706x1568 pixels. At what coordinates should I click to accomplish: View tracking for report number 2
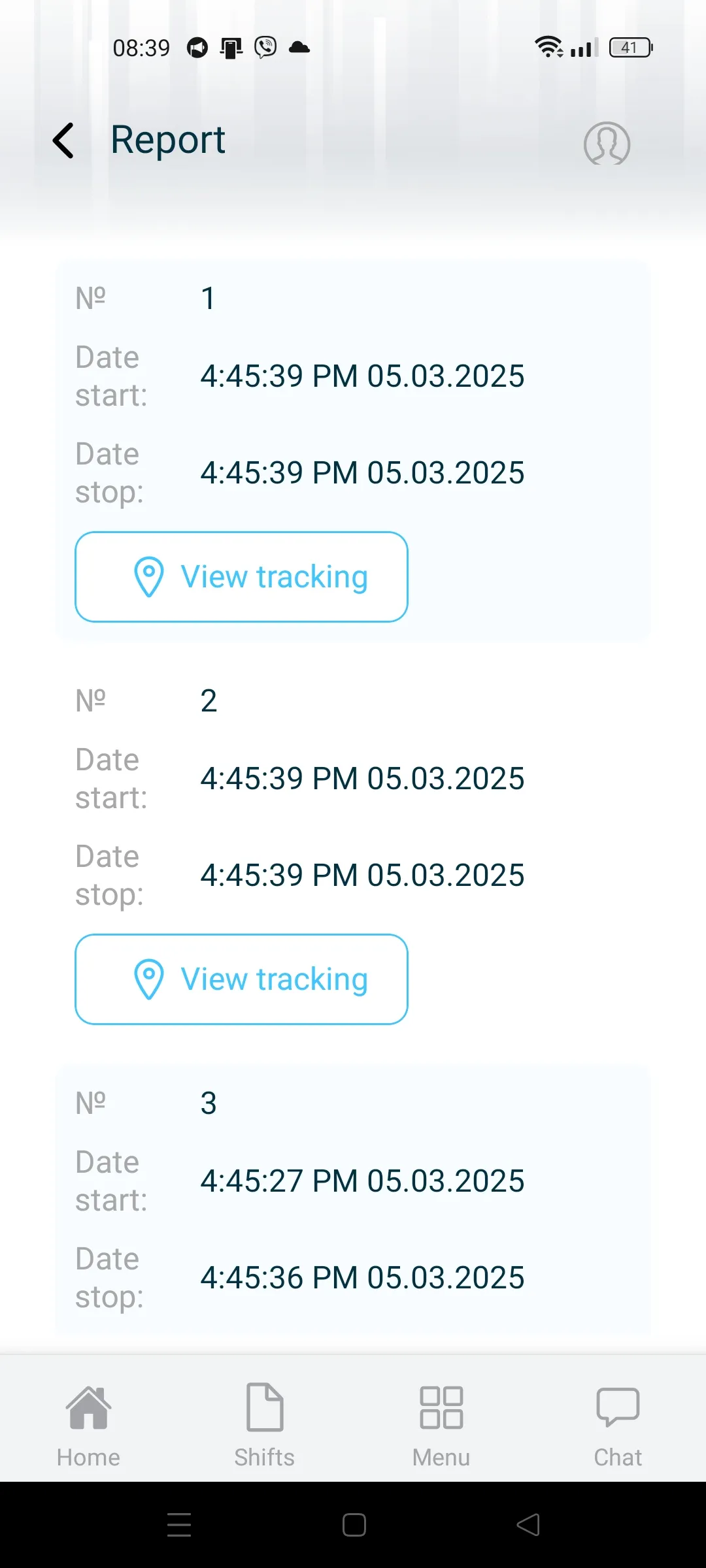click(242, 979)
